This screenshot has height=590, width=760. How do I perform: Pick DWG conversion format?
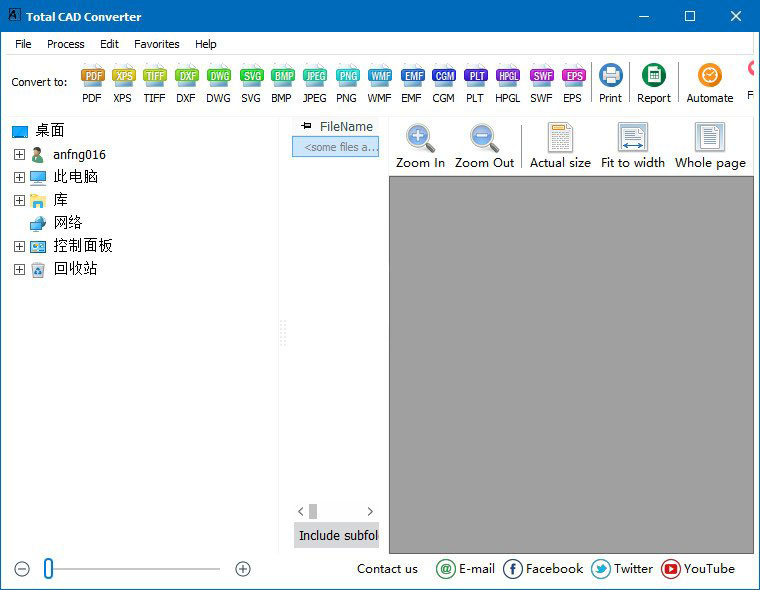click(219, 83)
